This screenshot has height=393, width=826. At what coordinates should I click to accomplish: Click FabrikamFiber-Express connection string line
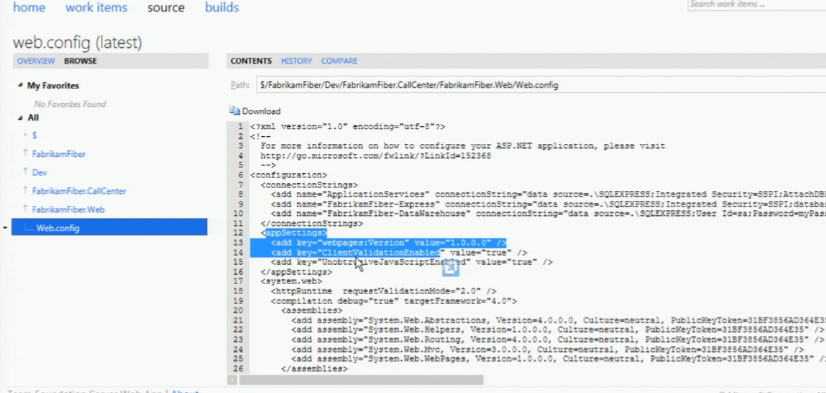click(x=548, y=204)
